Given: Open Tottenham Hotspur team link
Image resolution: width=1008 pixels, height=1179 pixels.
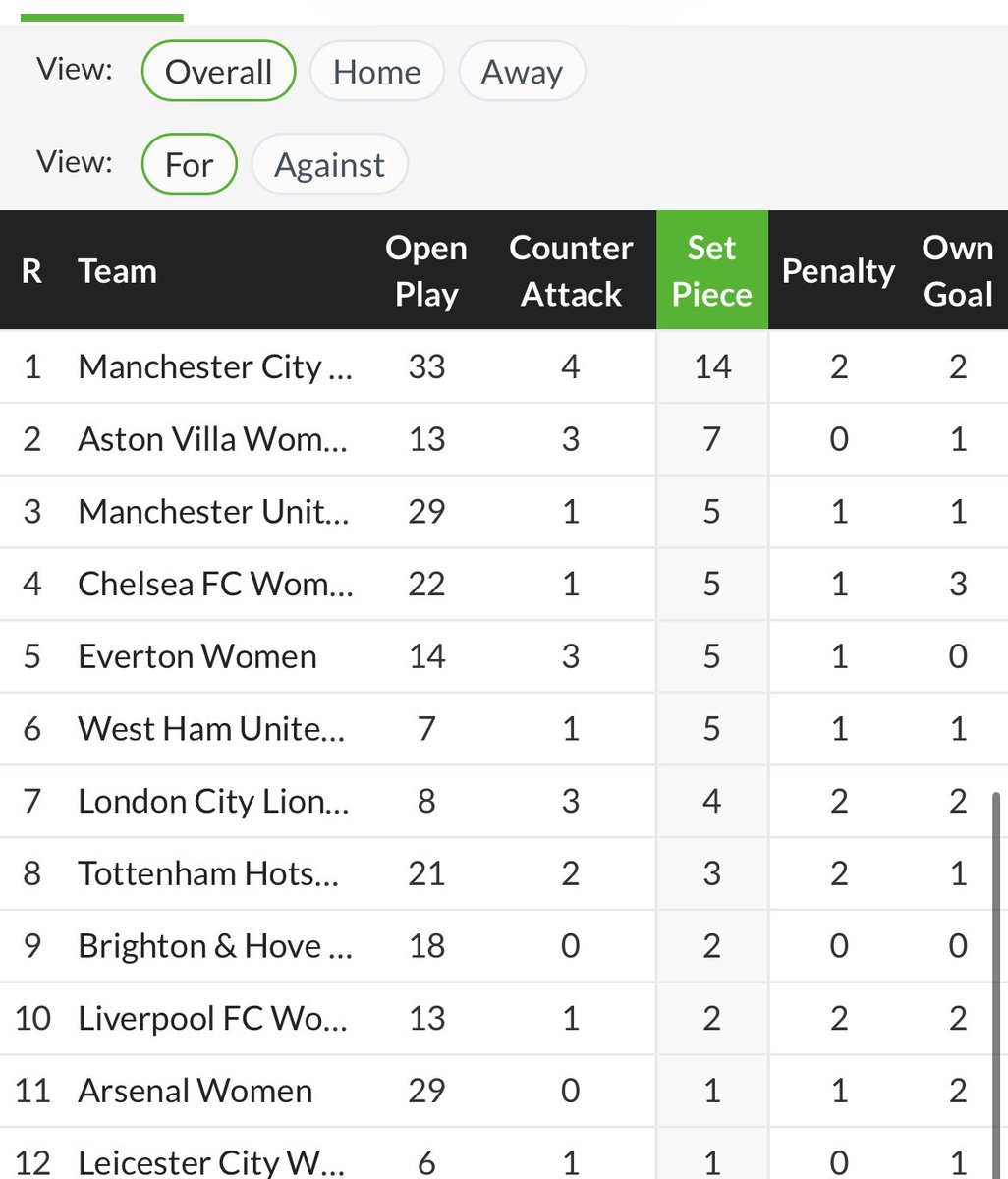Looking at the screenshot, I should (x=209, y=873).
